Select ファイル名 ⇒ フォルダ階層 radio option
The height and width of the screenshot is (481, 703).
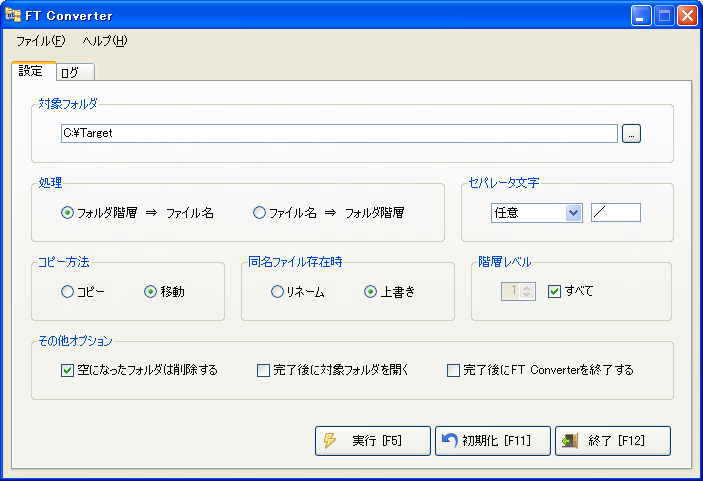(260, 212)
